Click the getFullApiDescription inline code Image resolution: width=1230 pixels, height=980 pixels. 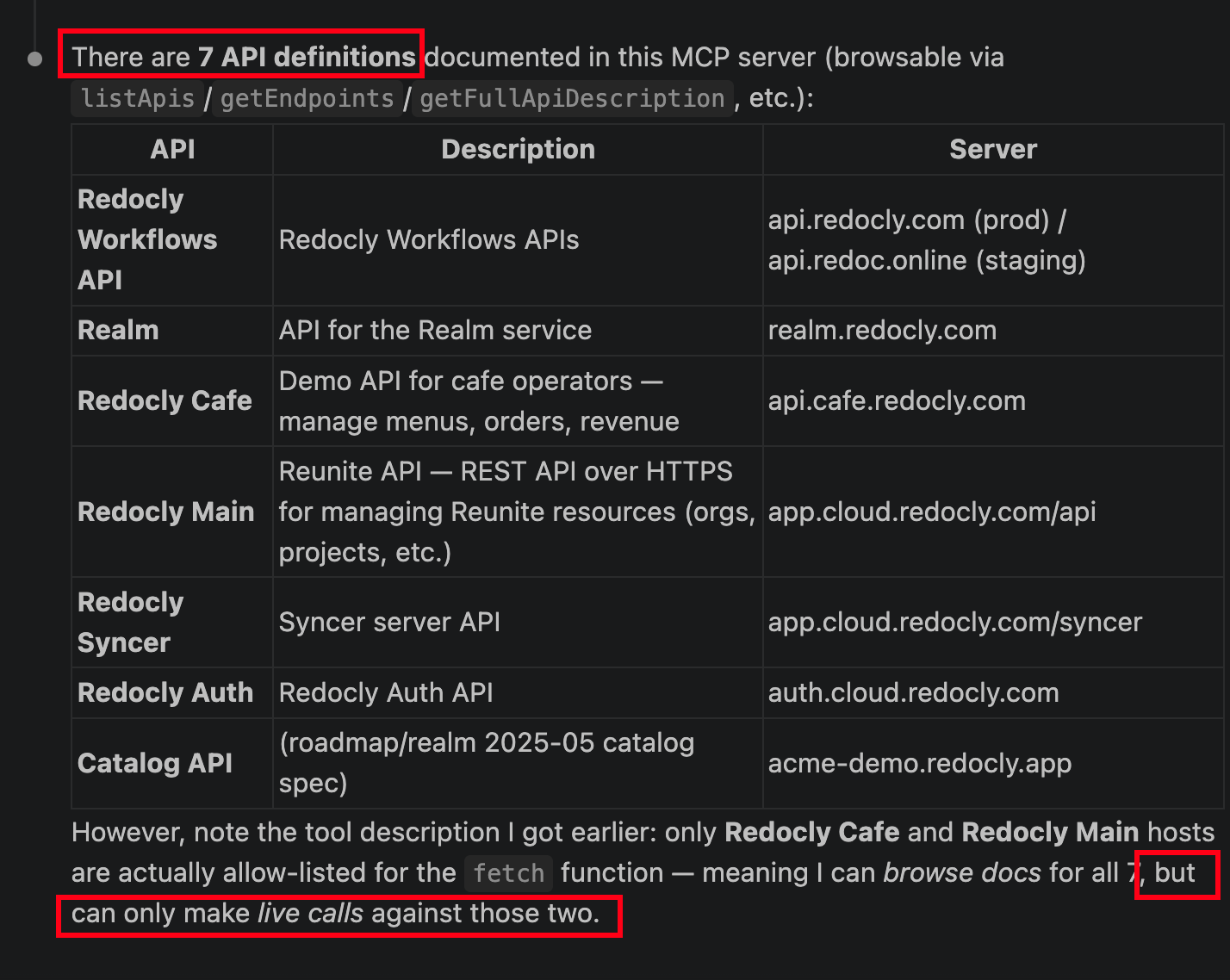tap(572, 98)
